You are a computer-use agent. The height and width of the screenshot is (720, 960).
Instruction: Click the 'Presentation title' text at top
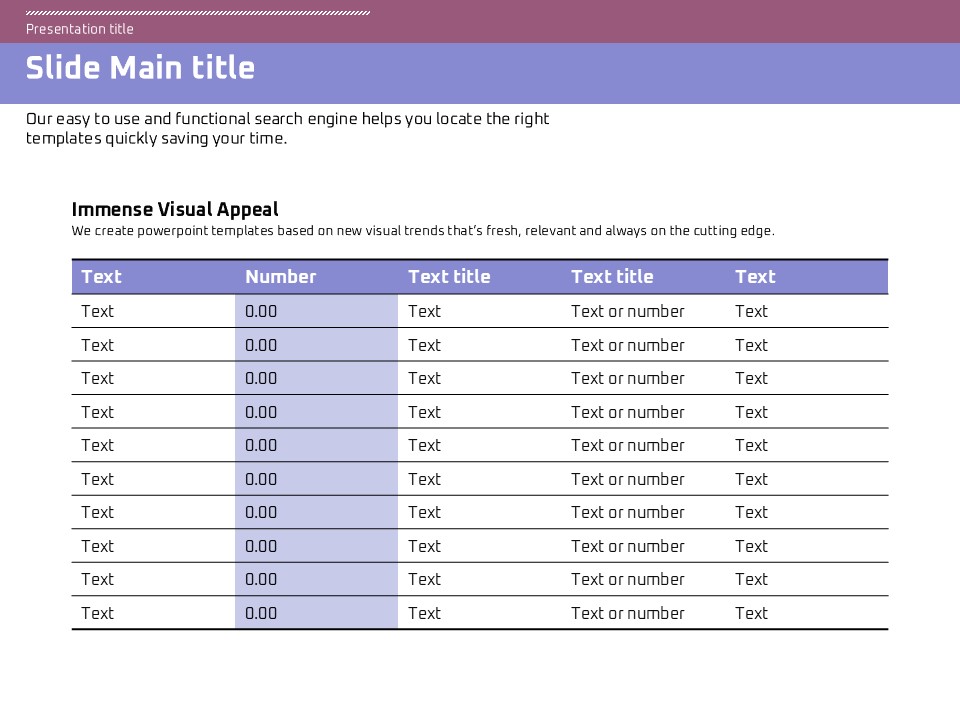pyautogui.click(x=79, y=29)
